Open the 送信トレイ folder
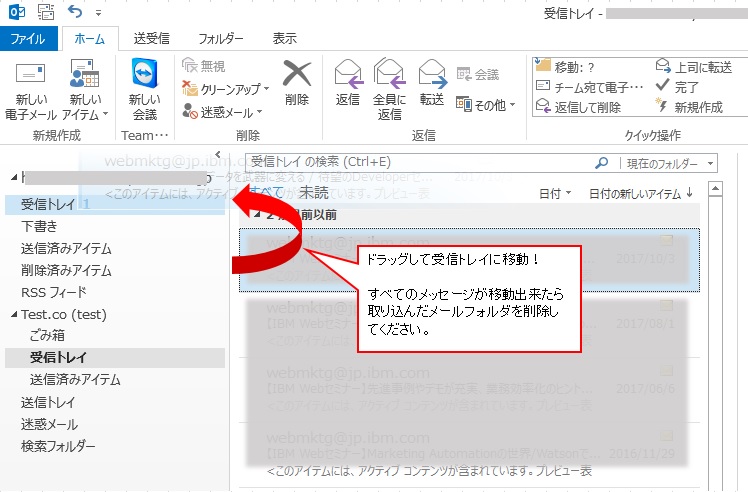 pyautogui.click(x=48, y=402)
